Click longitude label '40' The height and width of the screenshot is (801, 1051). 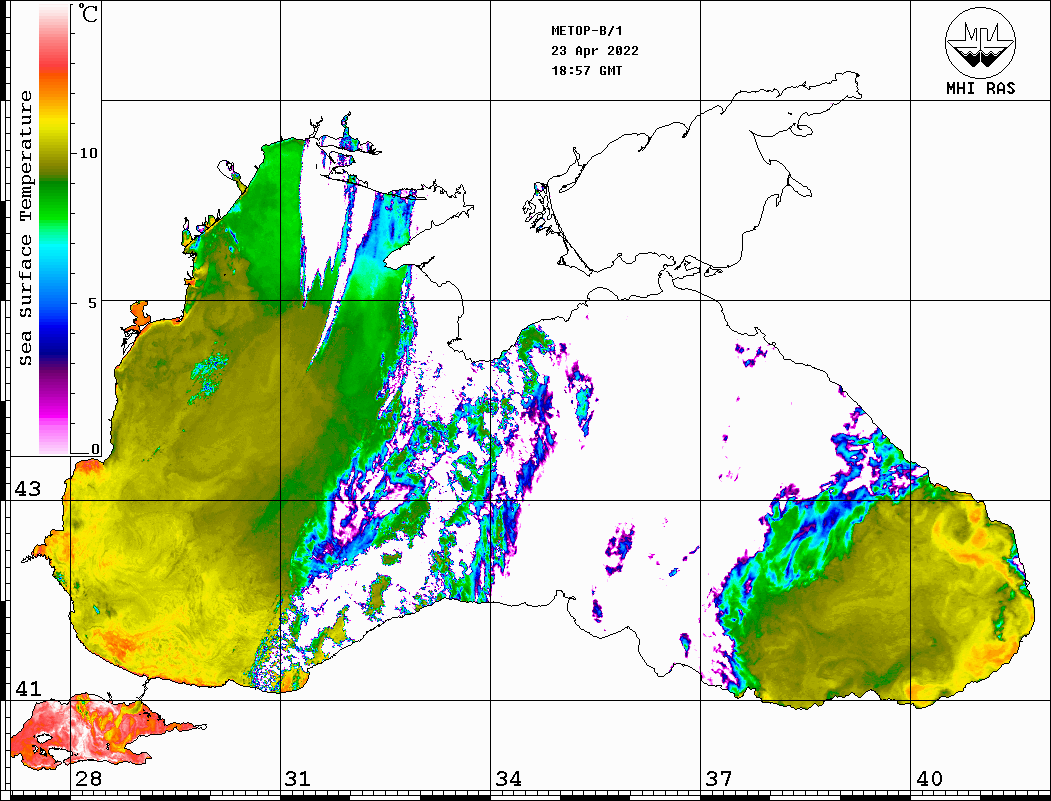coord(929,778)
